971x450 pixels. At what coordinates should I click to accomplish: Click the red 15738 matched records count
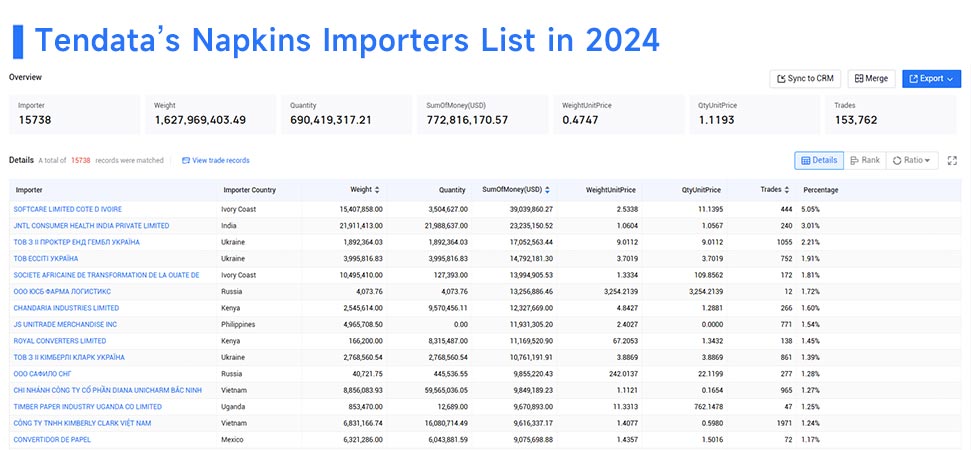click(x=81, y=160)
